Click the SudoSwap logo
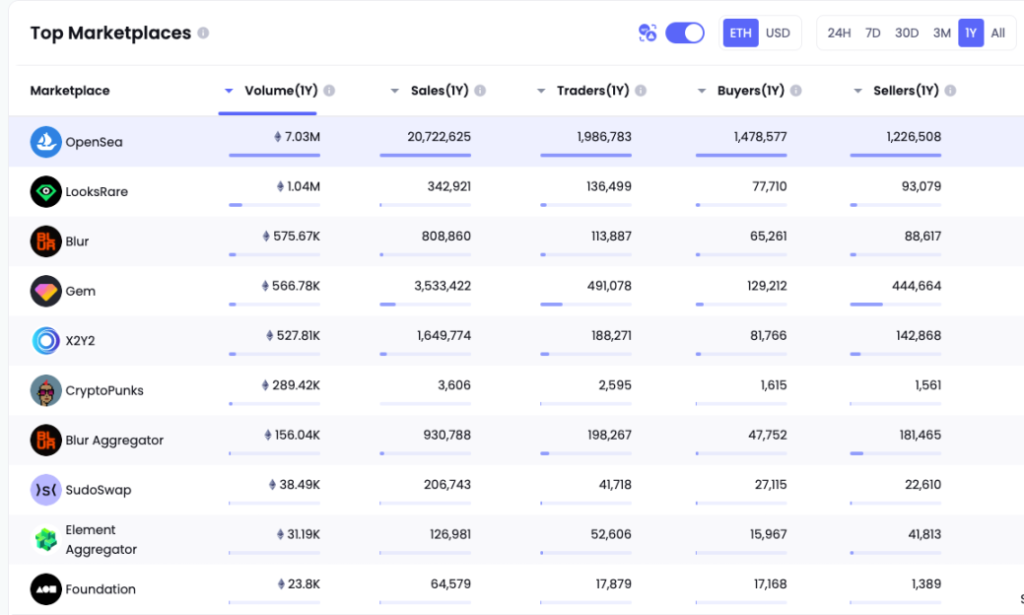Screen dimensions: 1024x615 point(46,490)
